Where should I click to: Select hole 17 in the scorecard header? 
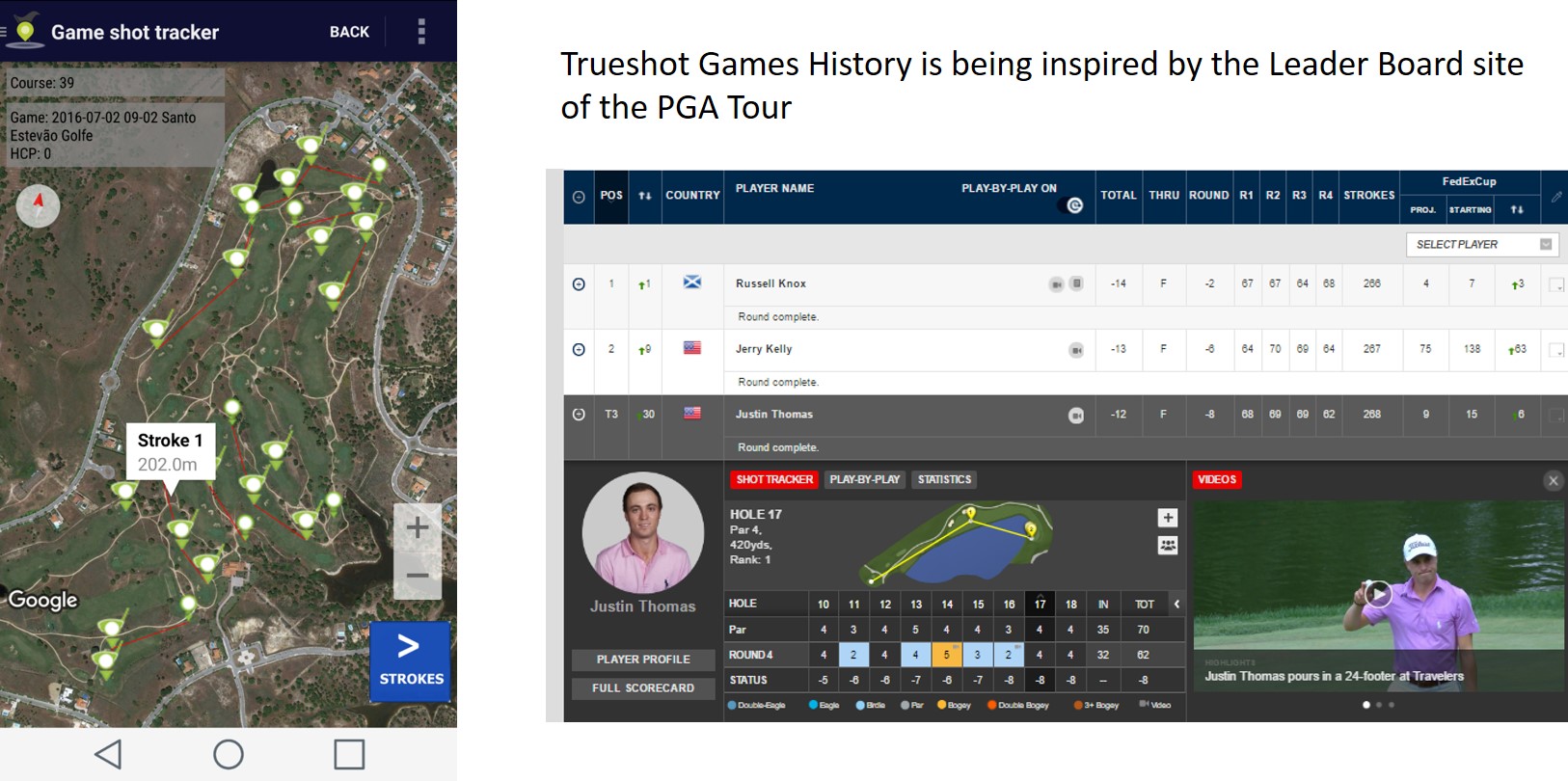point(1040,604)
